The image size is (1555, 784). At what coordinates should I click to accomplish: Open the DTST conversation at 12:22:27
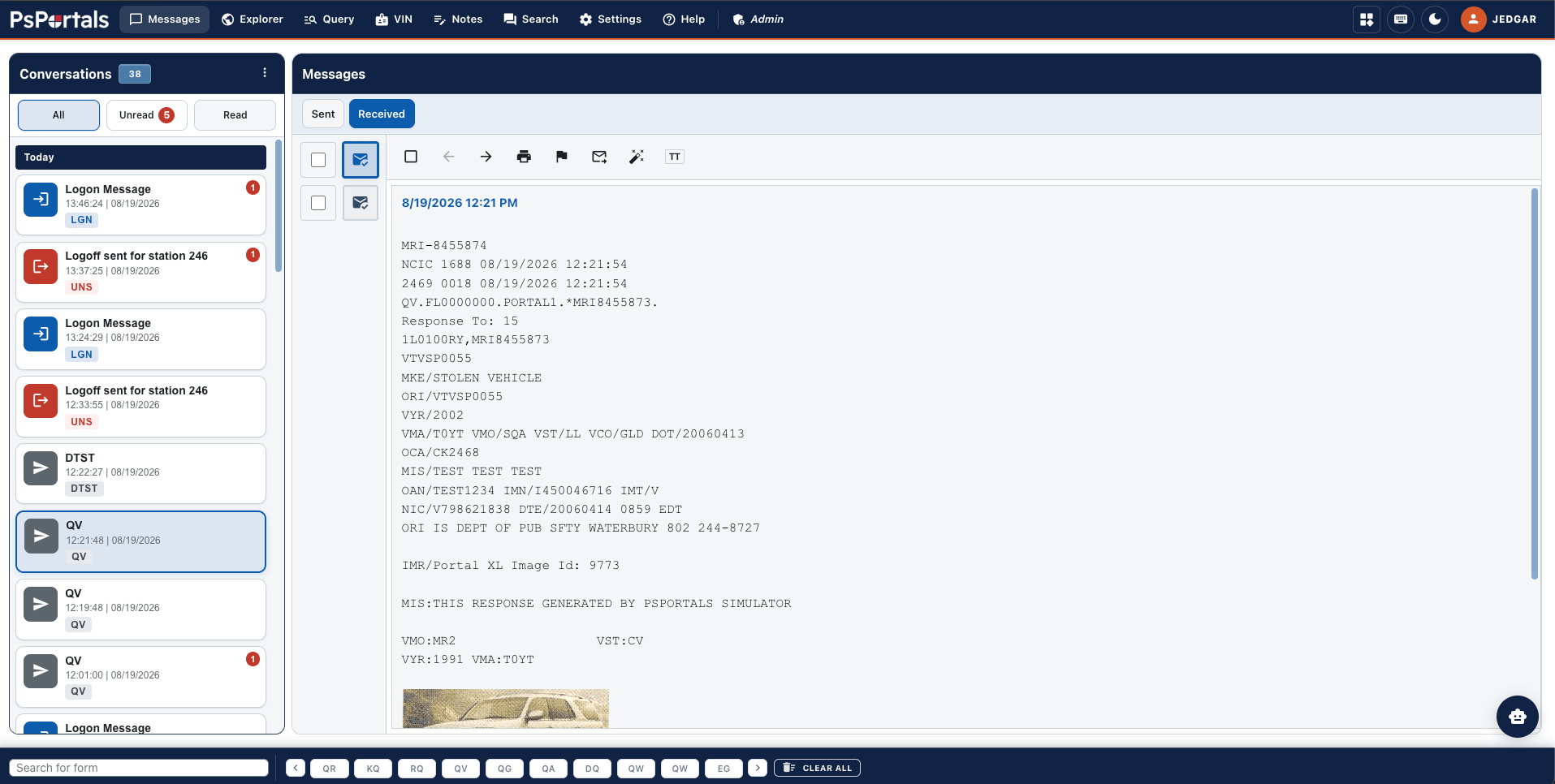(140, 474)
